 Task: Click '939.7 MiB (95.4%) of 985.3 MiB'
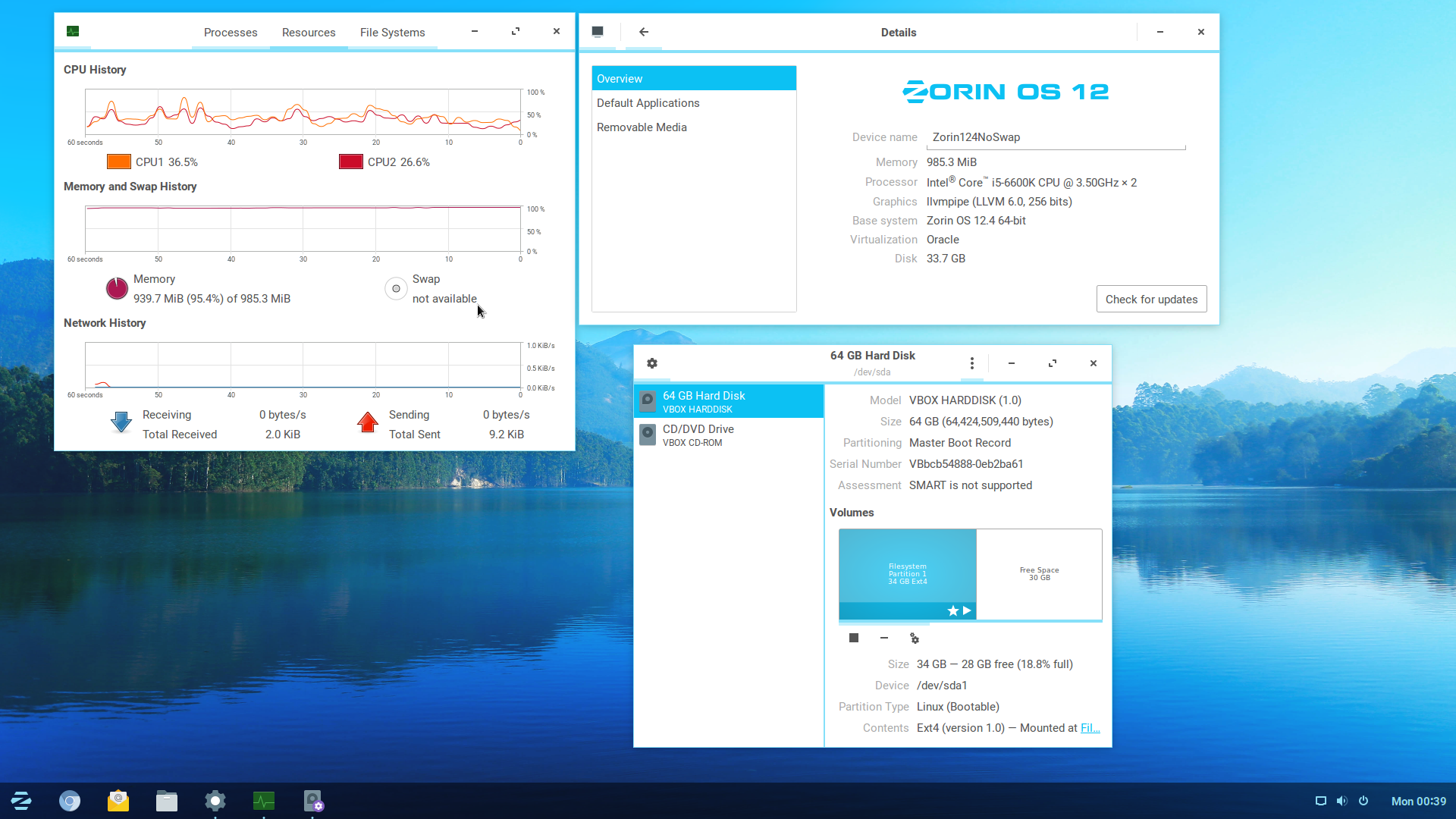click(x=212, y=298)
